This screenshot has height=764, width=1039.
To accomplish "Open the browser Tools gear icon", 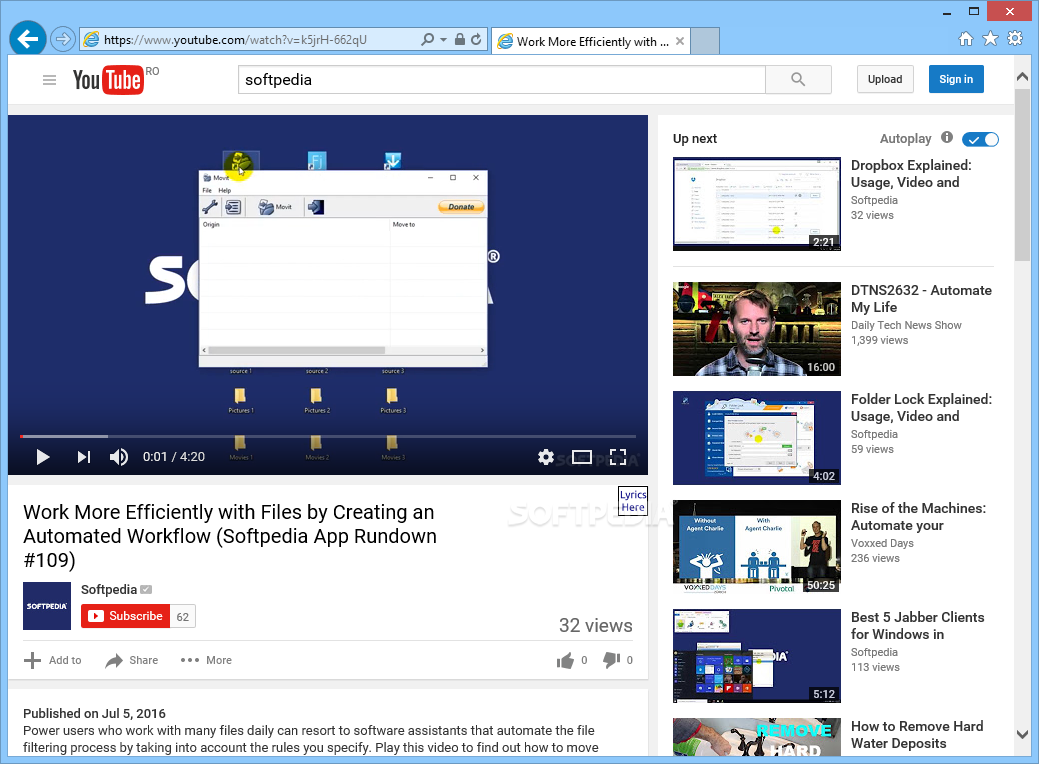I will [1014, 39].
